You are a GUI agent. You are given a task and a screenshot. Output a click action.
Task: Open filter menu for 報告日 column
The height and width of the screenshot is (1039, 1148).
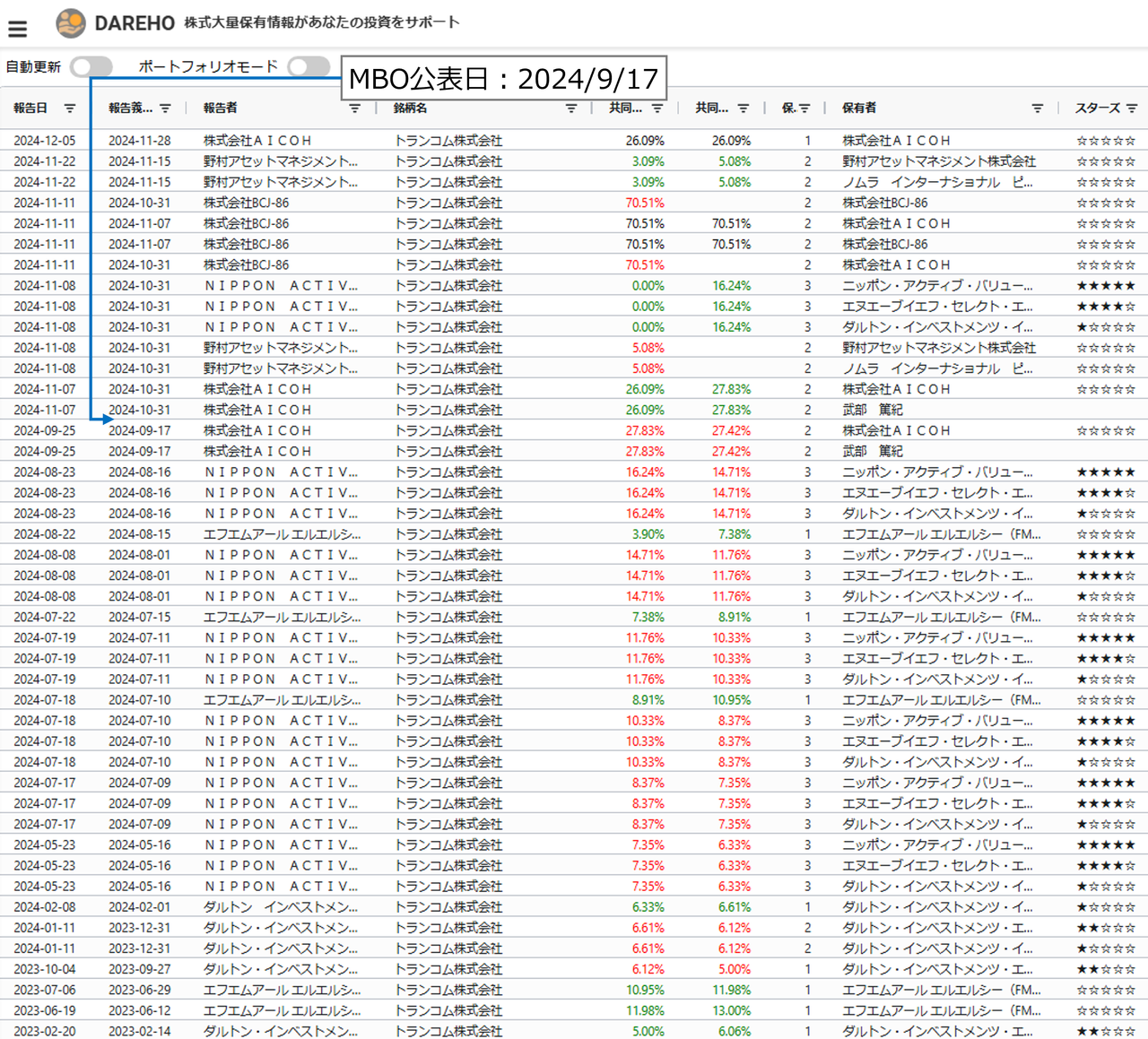pos(70,108)
